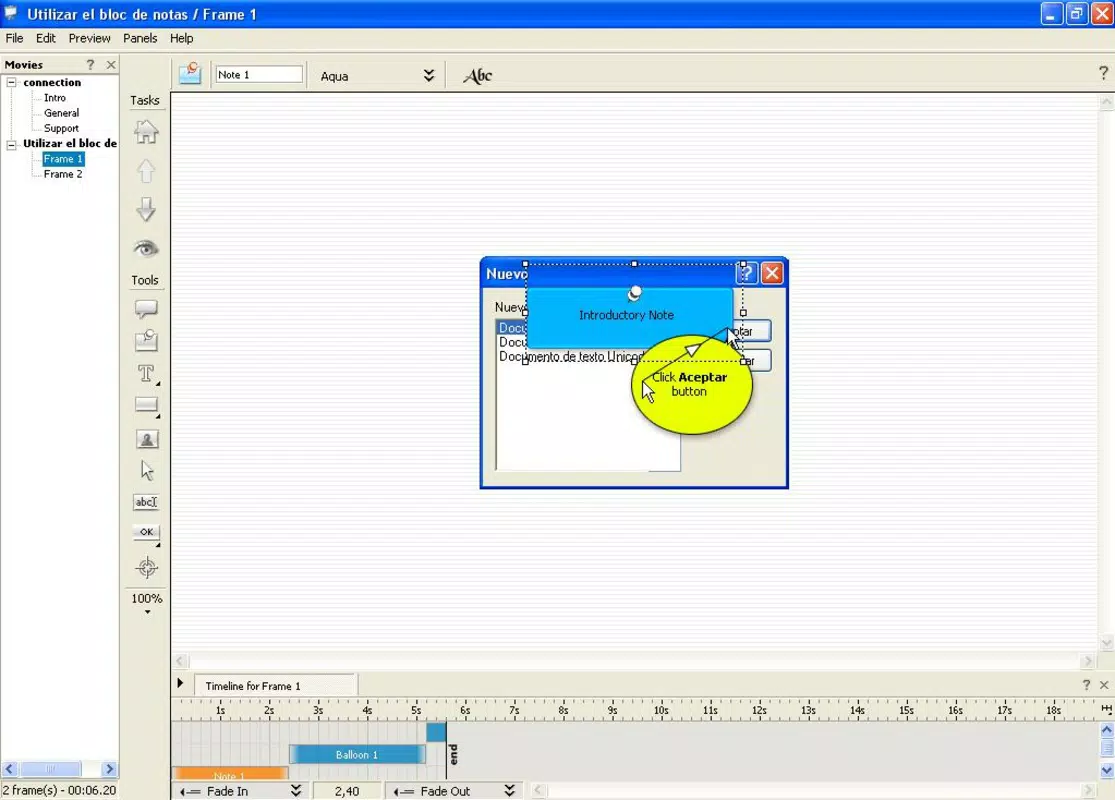1115x800 pixels.
Task: Click the timeline panel help icon
Action: (x=1086, y=685)
